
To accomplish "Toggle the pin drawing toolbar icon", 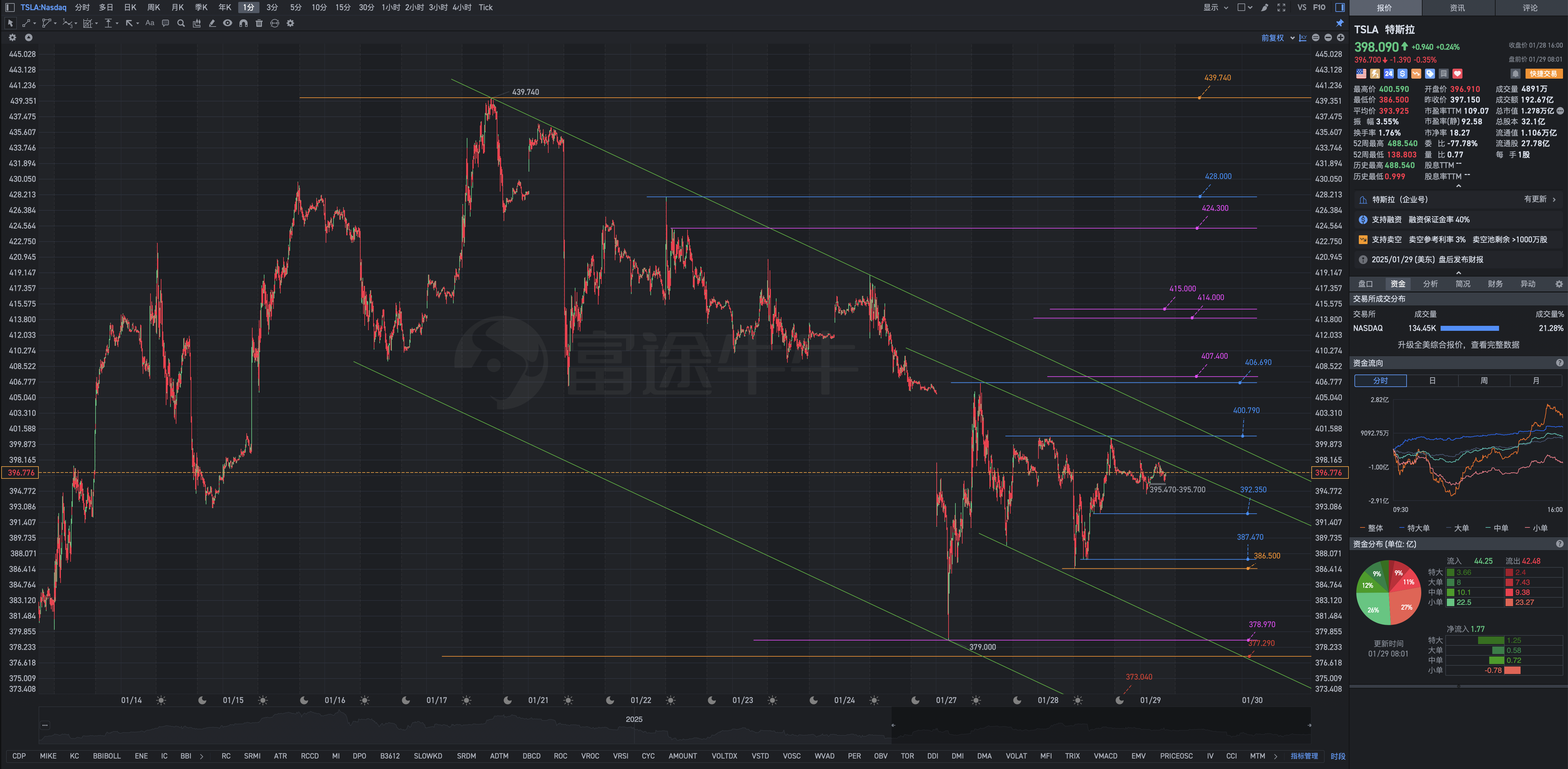I will [1340, 23].
